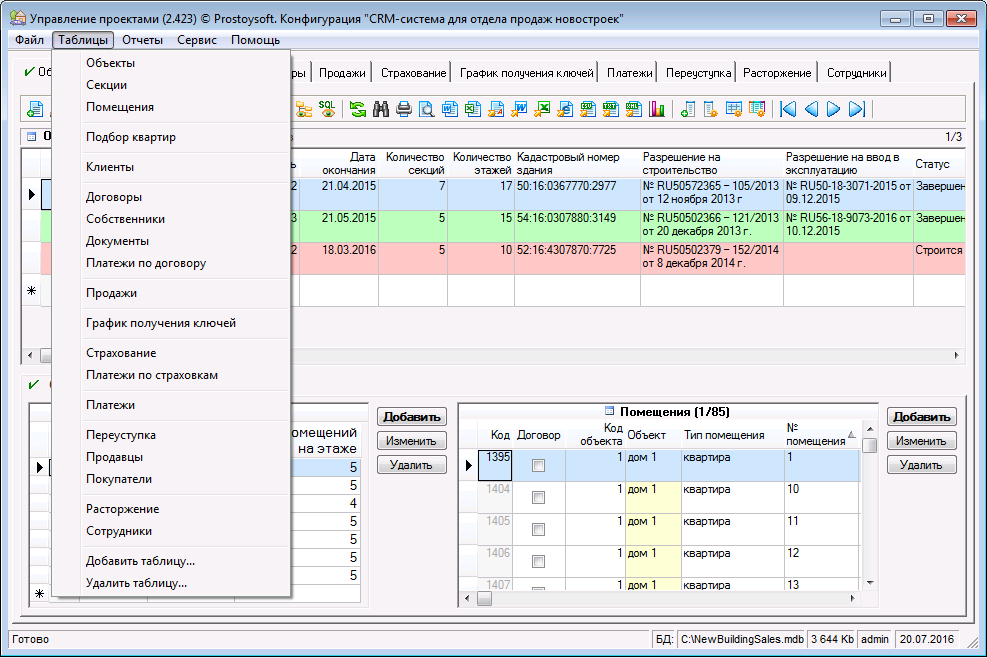
Task: Toggle the Договор checkbox for row 1404
Action: pyautogui.click(x=539, y=497)
